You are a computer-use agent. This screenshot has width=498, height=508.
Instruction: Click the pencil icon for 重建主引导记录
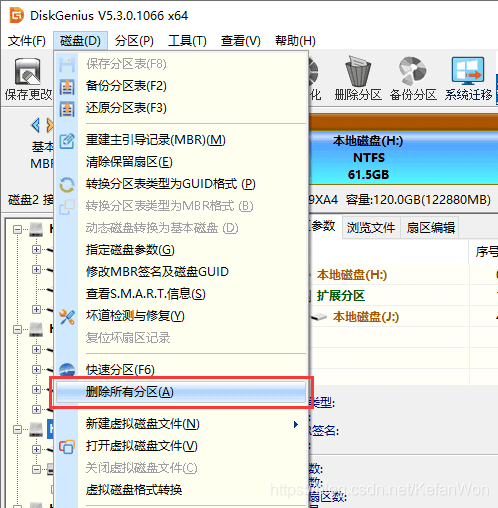click(x=67, y=141)
